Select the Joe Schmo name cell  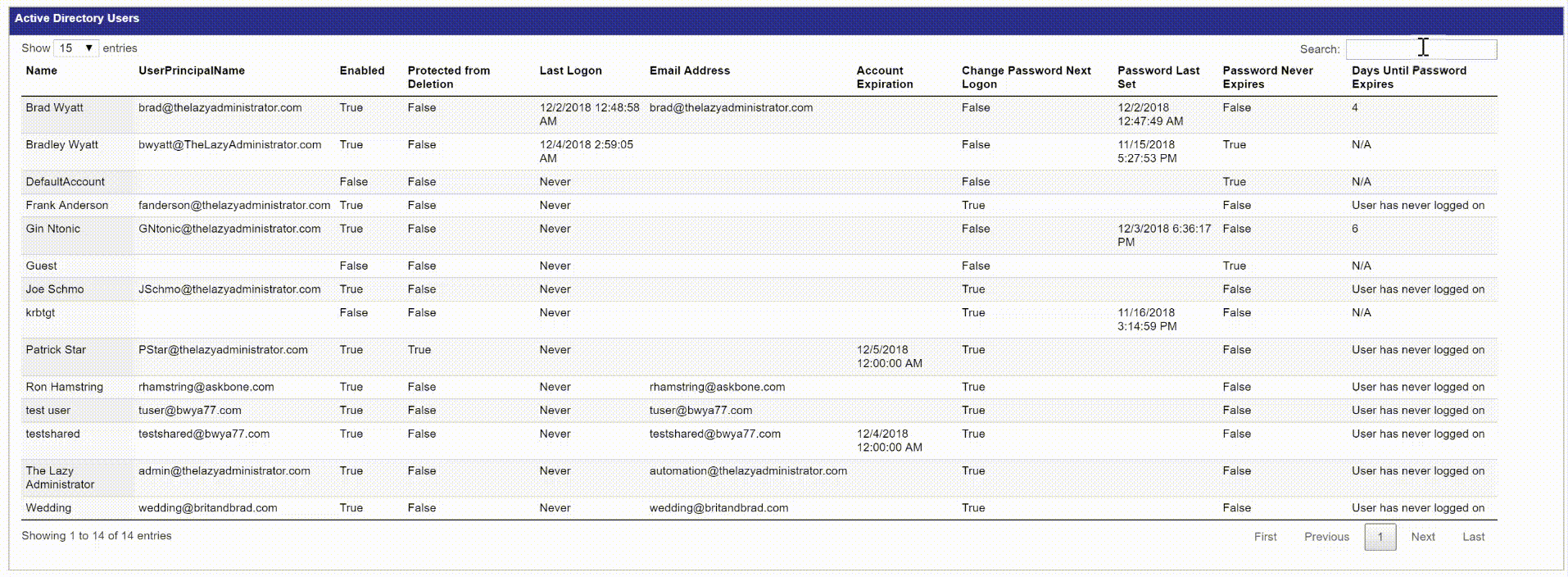tap(78, 290)
